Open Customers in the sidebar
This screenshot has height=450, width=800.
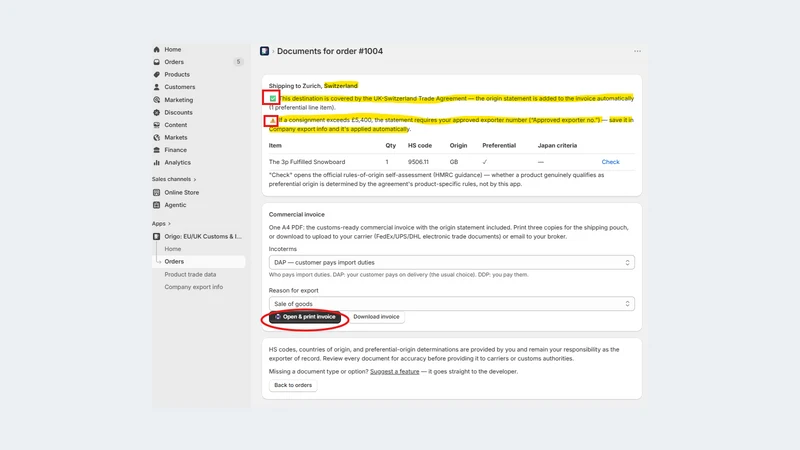coord(180,87)
